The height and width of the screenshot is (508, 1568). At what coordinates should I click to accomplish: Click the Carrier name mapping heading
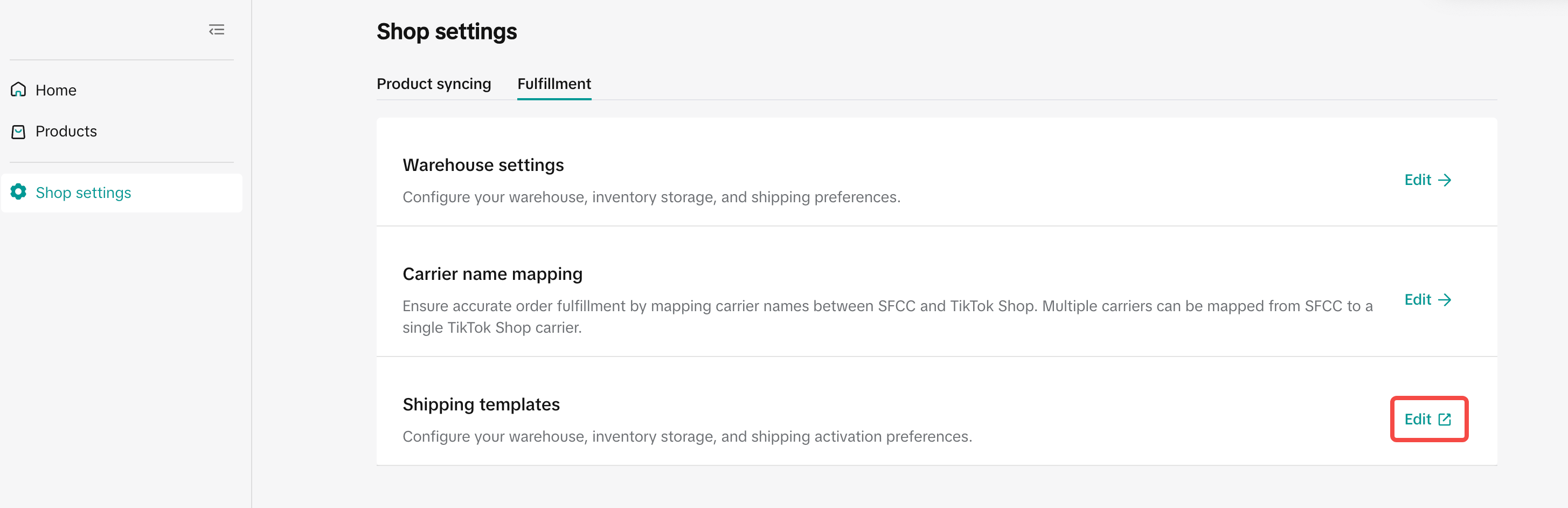pos(492,274)
